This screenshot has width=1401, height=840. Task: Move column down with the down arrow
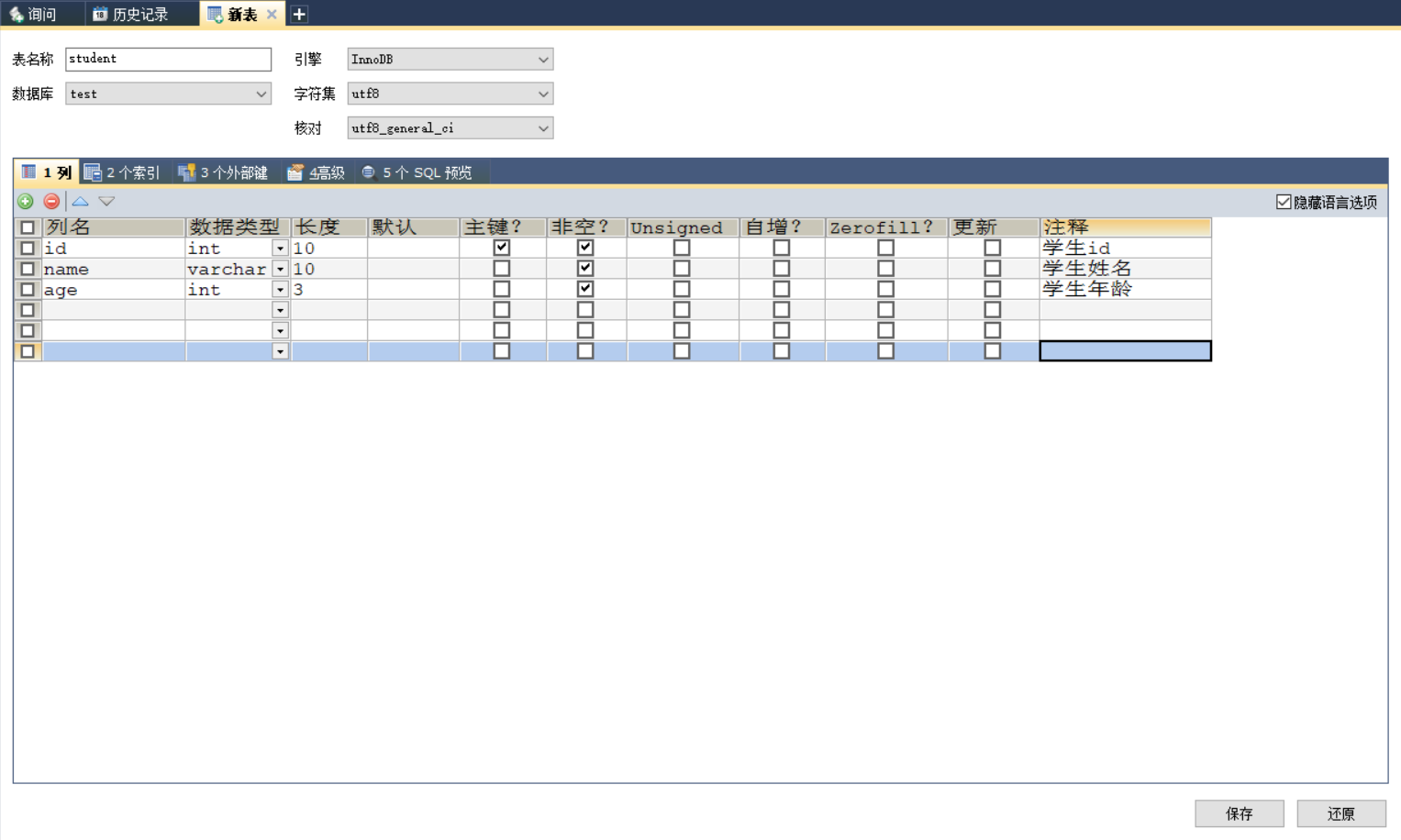pyautogui.click(x=106, y=201)
